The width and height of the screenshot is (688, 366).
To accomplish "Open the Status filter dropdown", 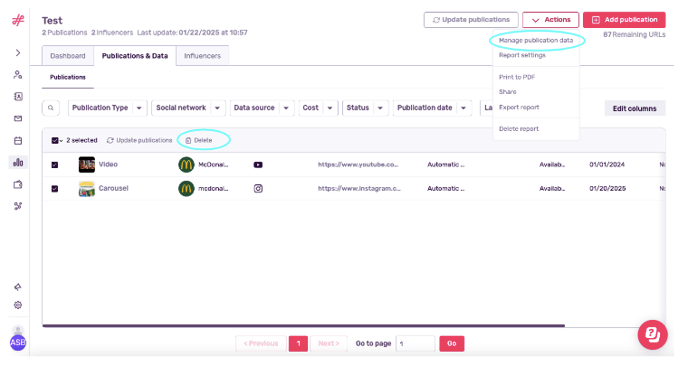I will 365,108.
